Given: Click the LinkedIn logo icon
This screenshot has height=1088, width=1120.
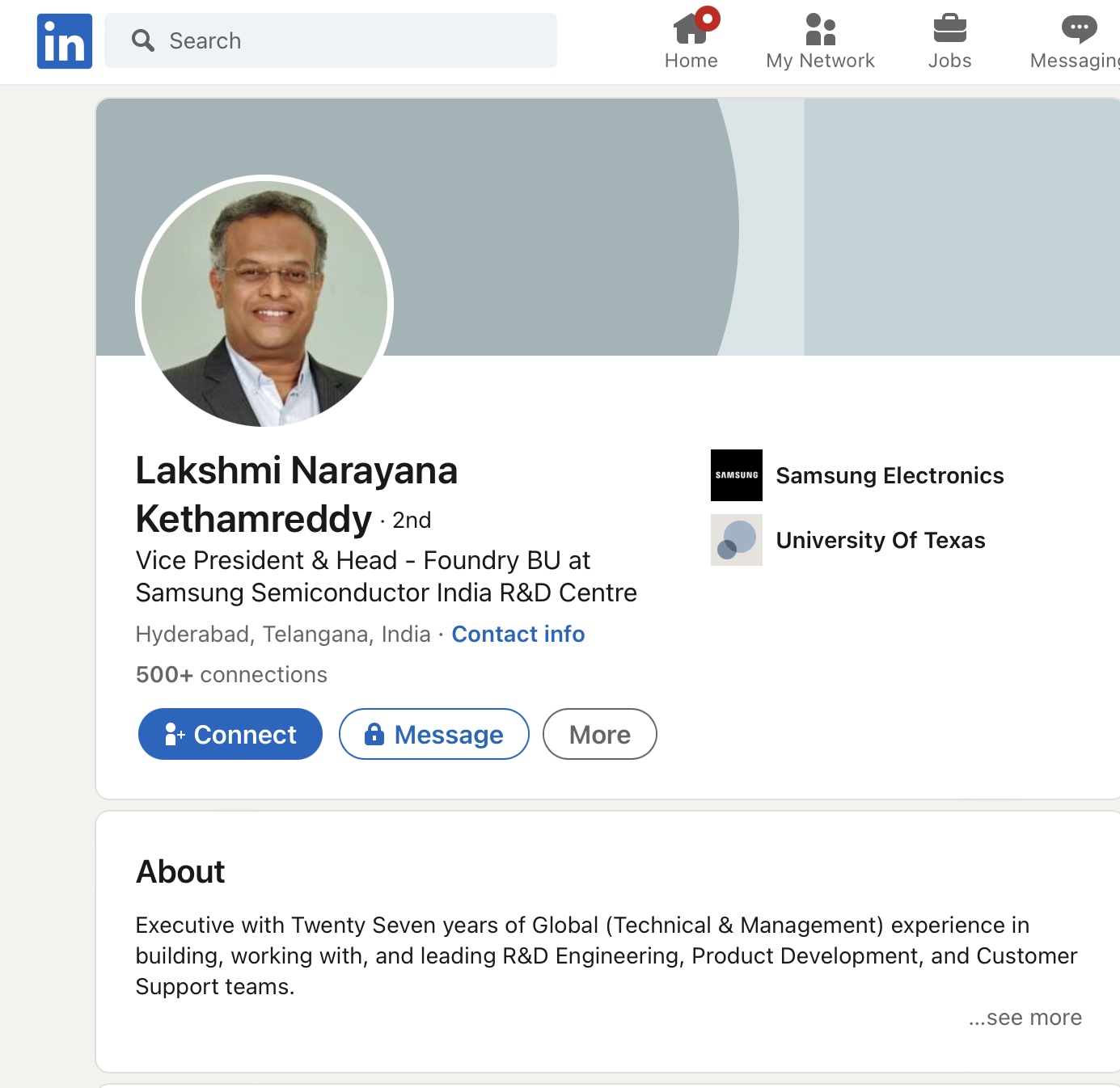Looking at the screenshot, I should [65, 41].
